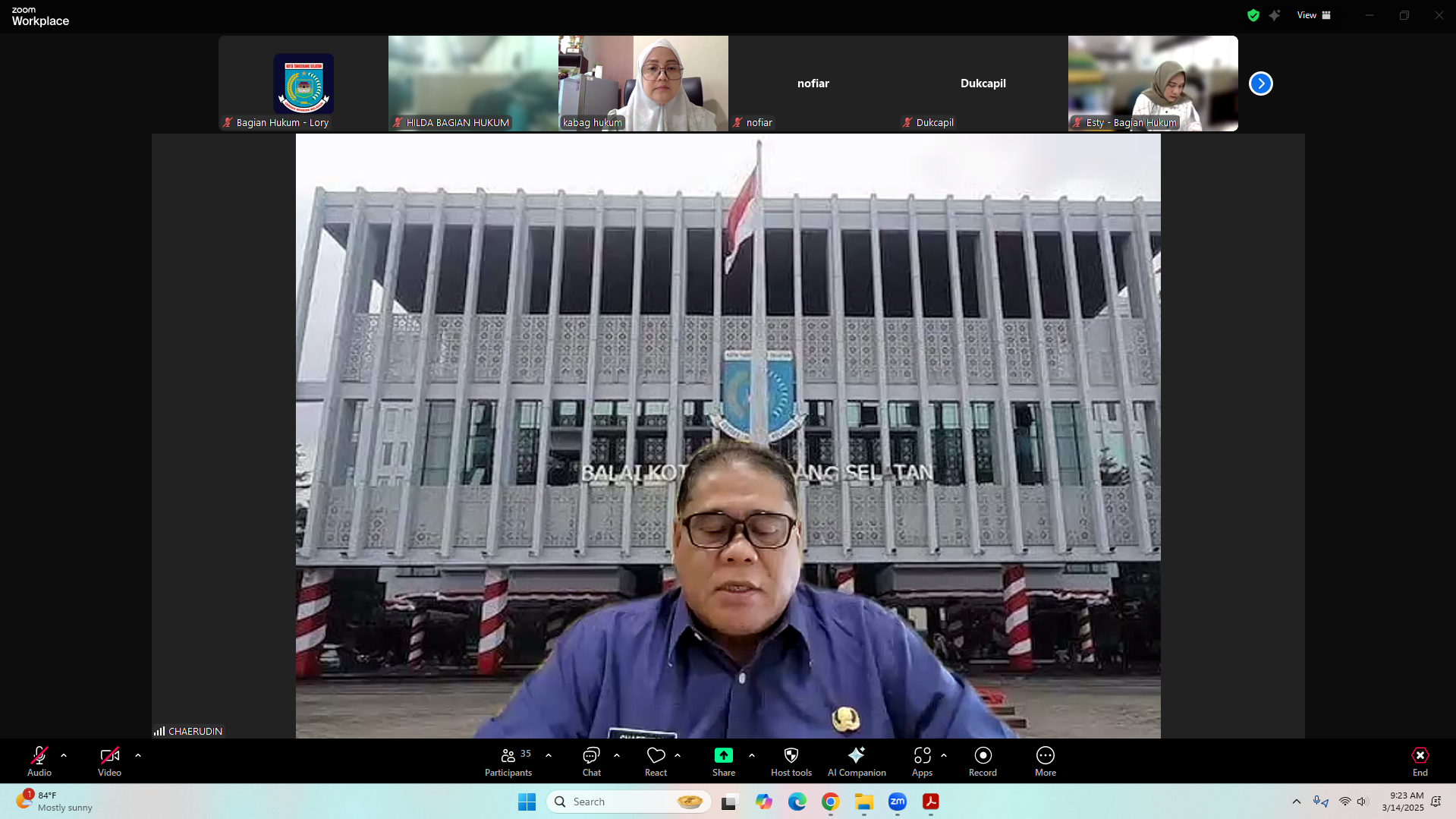This screenshot has width=1456, height=819.
Task: Open Adobe Acrobat from taskbar
Action: click(931, 802)
